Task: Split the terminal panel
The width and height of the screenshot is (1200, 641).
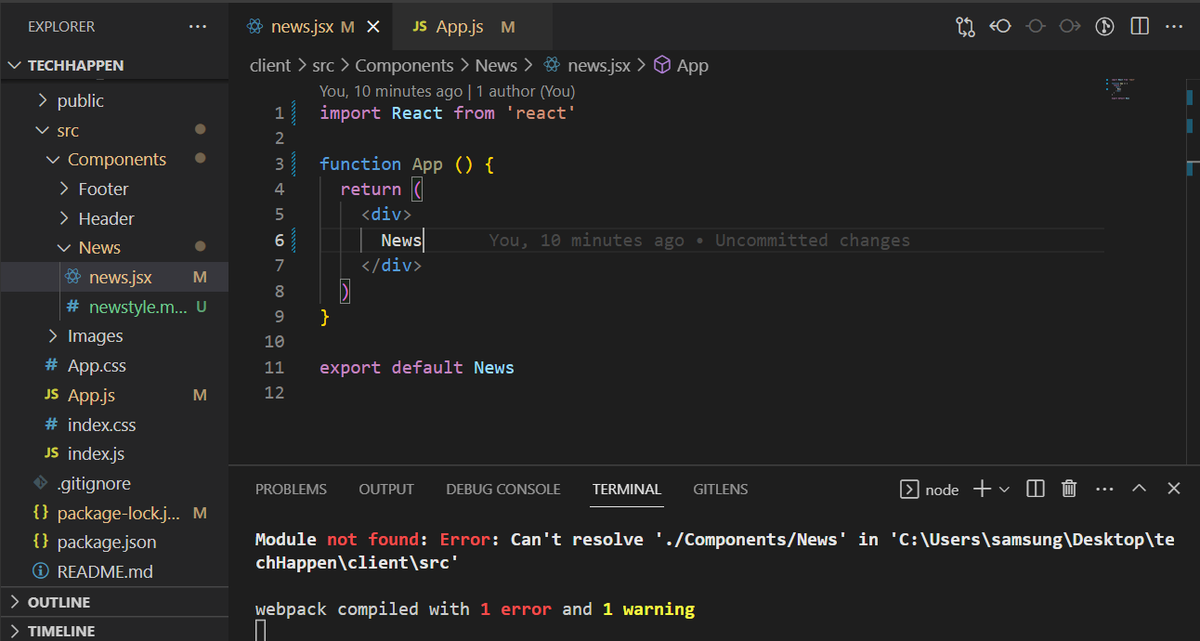Action: (1036, 489)
